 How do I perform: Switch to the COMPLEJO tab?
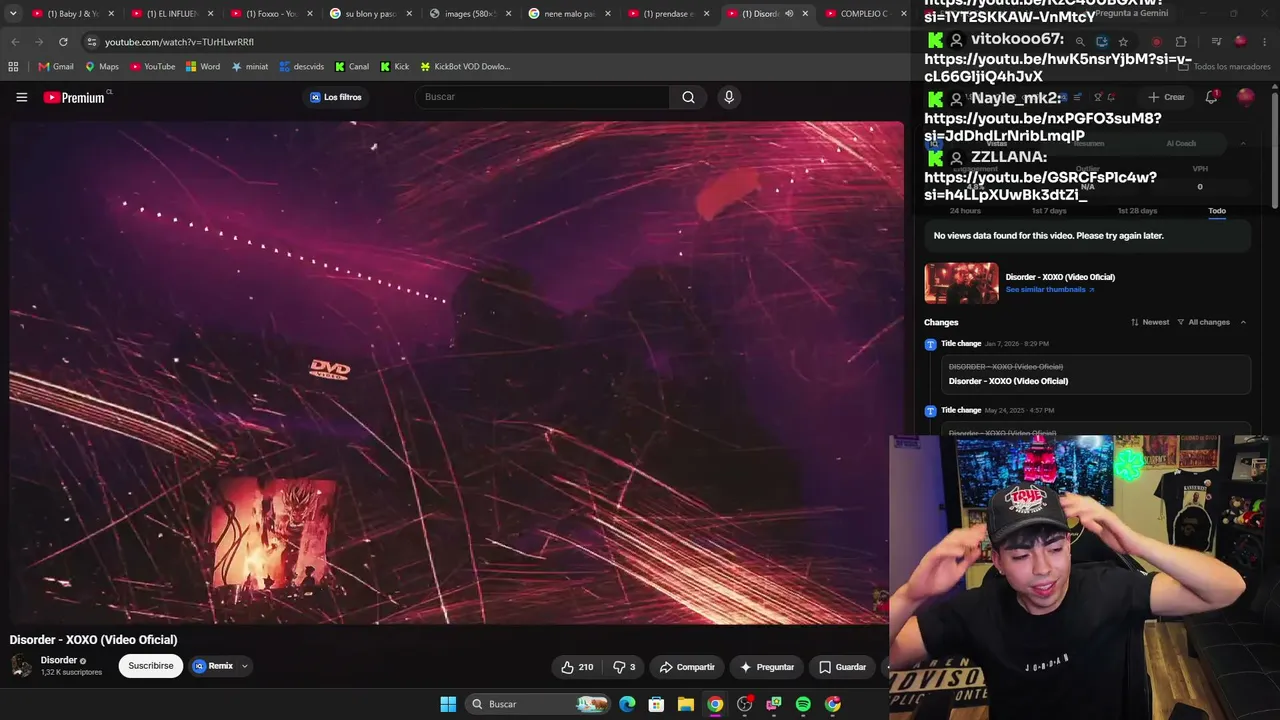point(865,14)
